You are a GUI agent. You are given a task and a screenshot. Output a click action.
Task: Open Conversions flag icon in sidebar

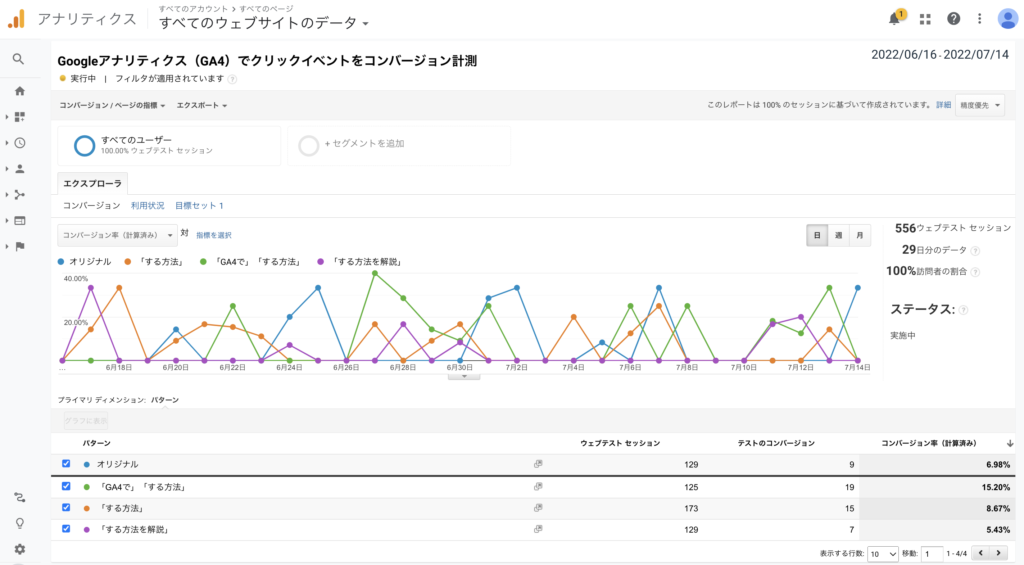(20, 246)
